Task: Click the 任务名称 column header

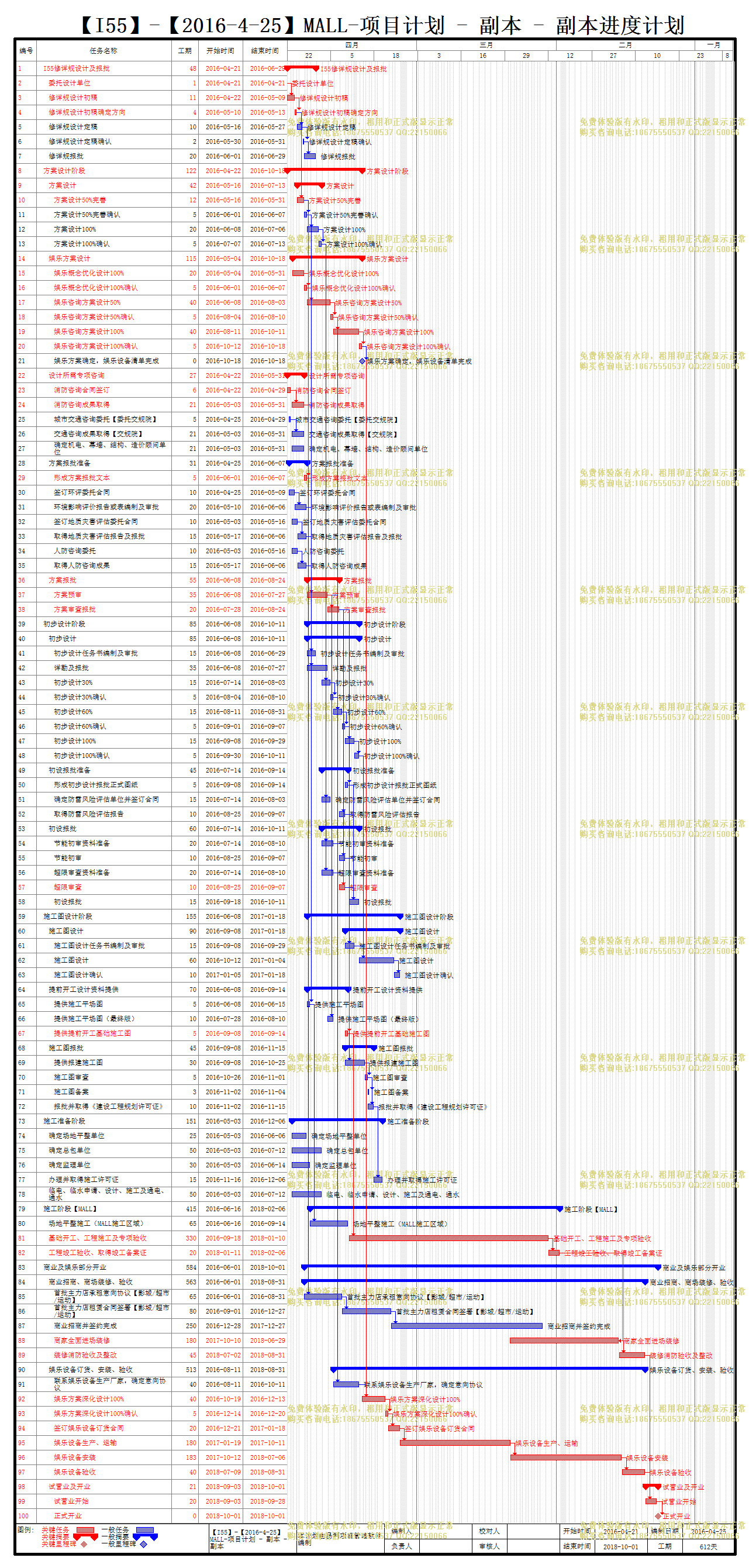Action: tap(103, 50)
